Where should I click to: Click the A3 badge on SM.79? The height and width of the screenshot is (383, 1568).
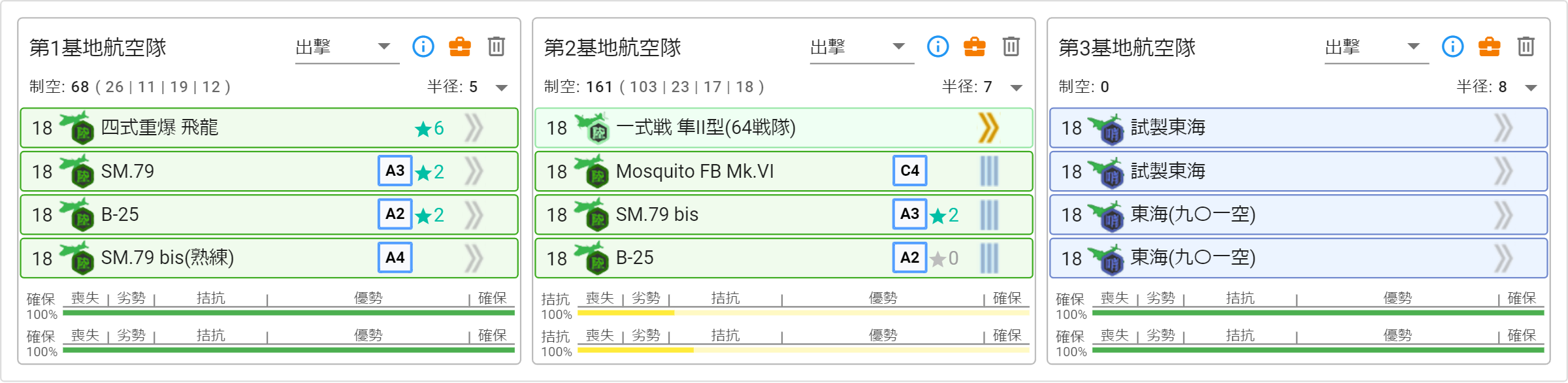tap(395, 171)
